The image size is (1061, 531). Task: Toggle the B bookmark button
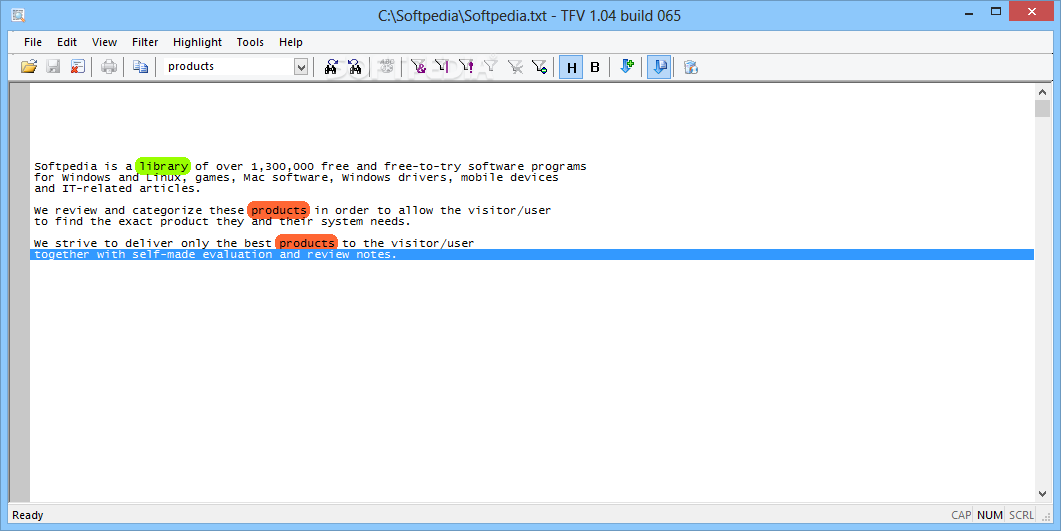click(595, 67)
